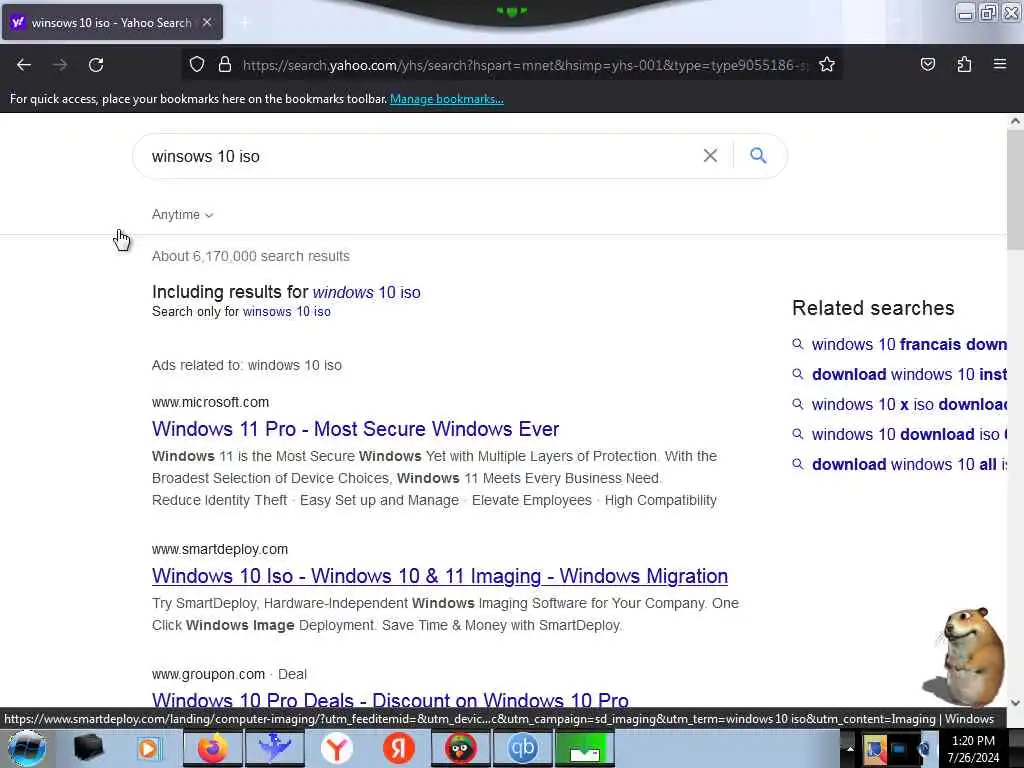Click the green alien icon at top center
This screenshot has width=1024, height=768.
tap(512, 11)
